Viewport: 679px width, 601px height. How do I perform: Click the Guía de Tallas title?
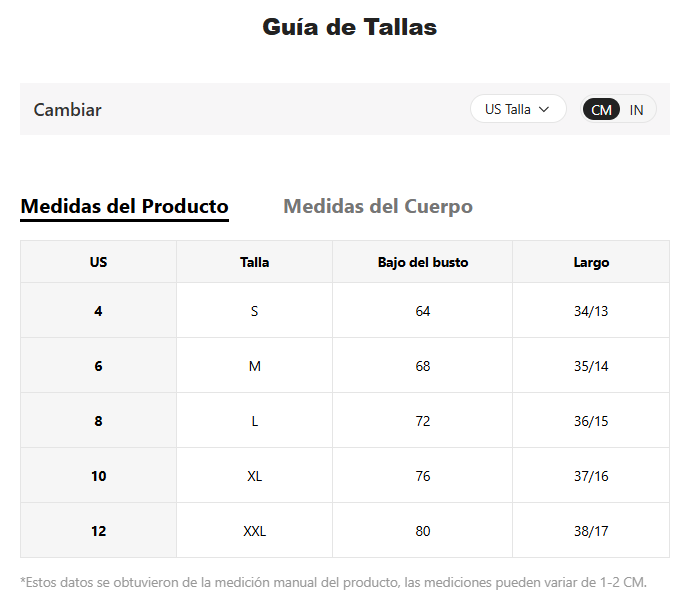click(349, 27)
